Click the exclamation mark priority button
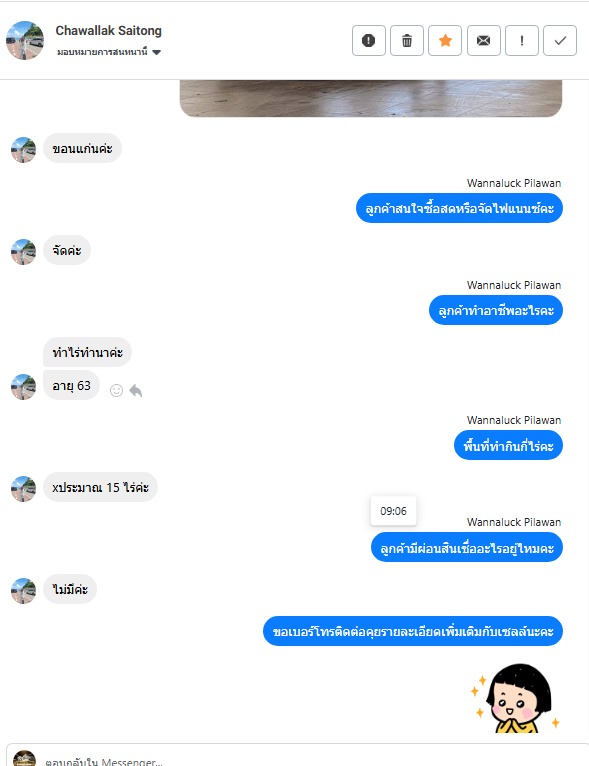The image size is (589, 766). pyautogui.click(x=522, y=41)
